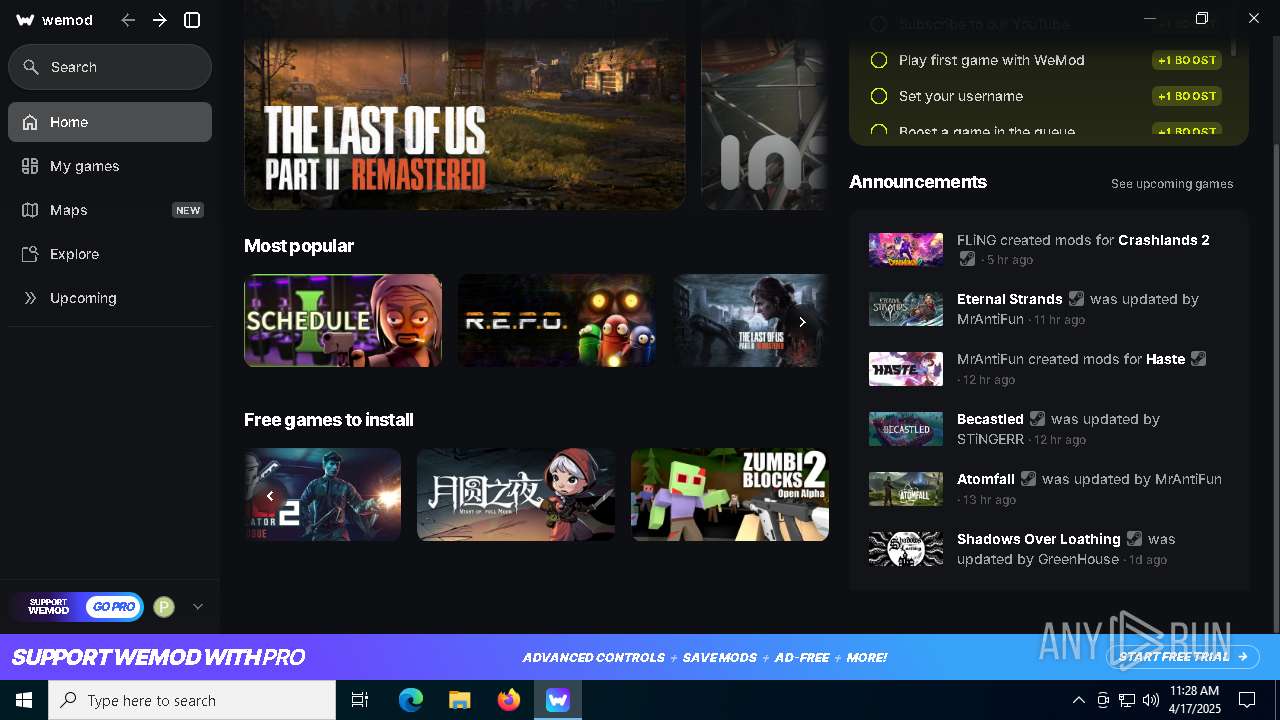
Task: Check Play first game with WeMod circle
Action: [879, 60]
